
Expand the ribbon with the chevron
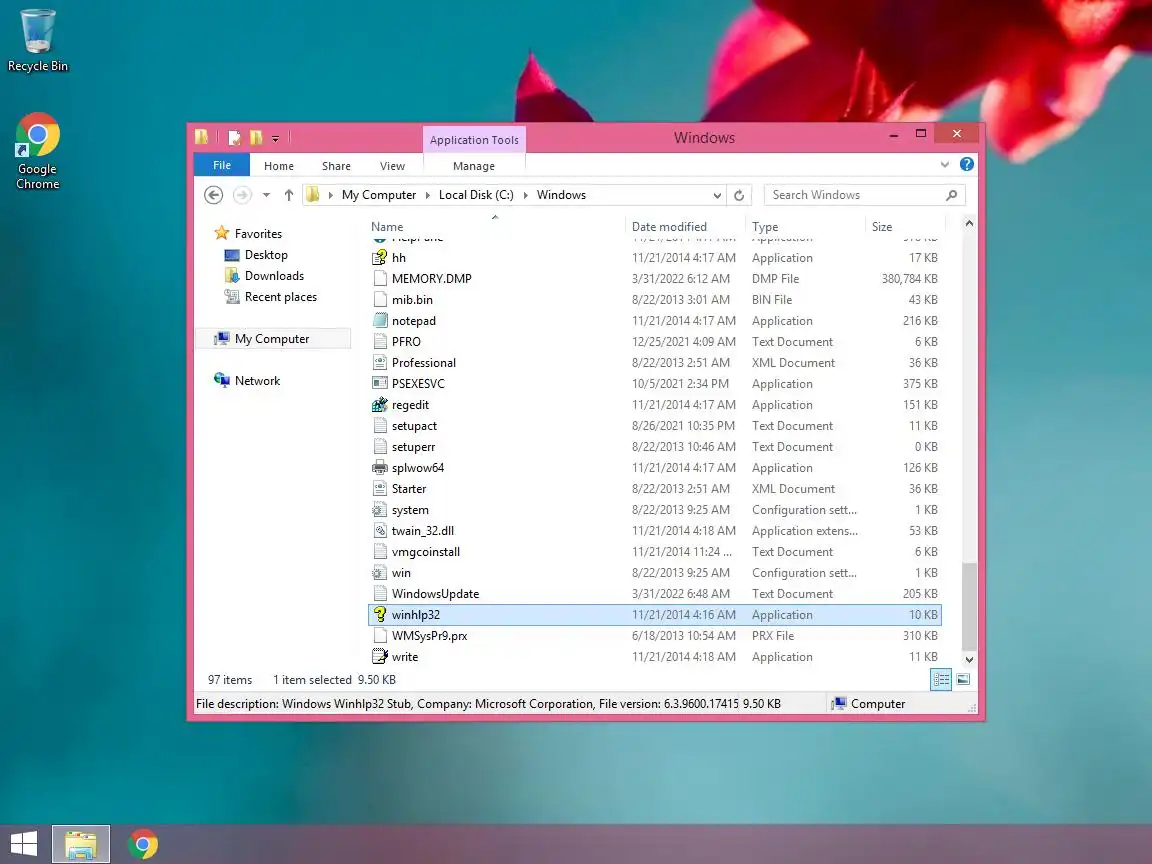tap(945, 165)
